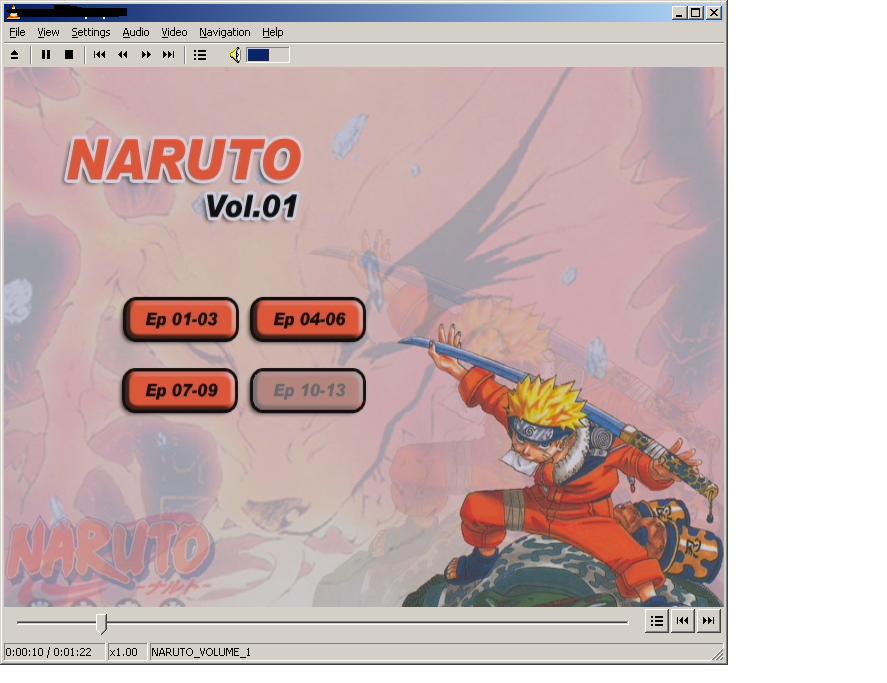The width and height of the screenshot is (887, 683).
Task: Click previous button beside the seek bar
Action: coord(682,621)
